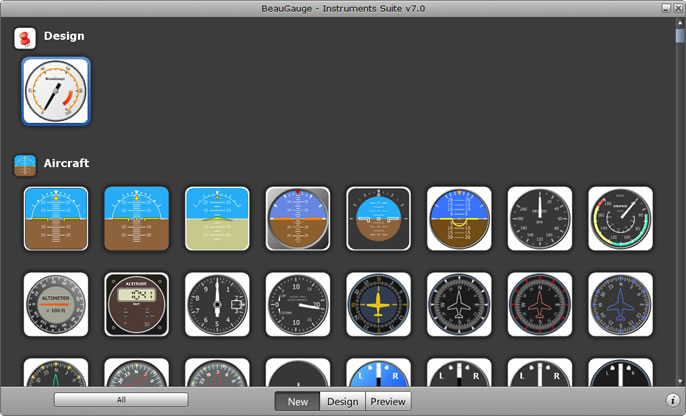Click the vertical scrollbar thumb
The height and width of the screenshot is (416, 686).
click(680, 35)
